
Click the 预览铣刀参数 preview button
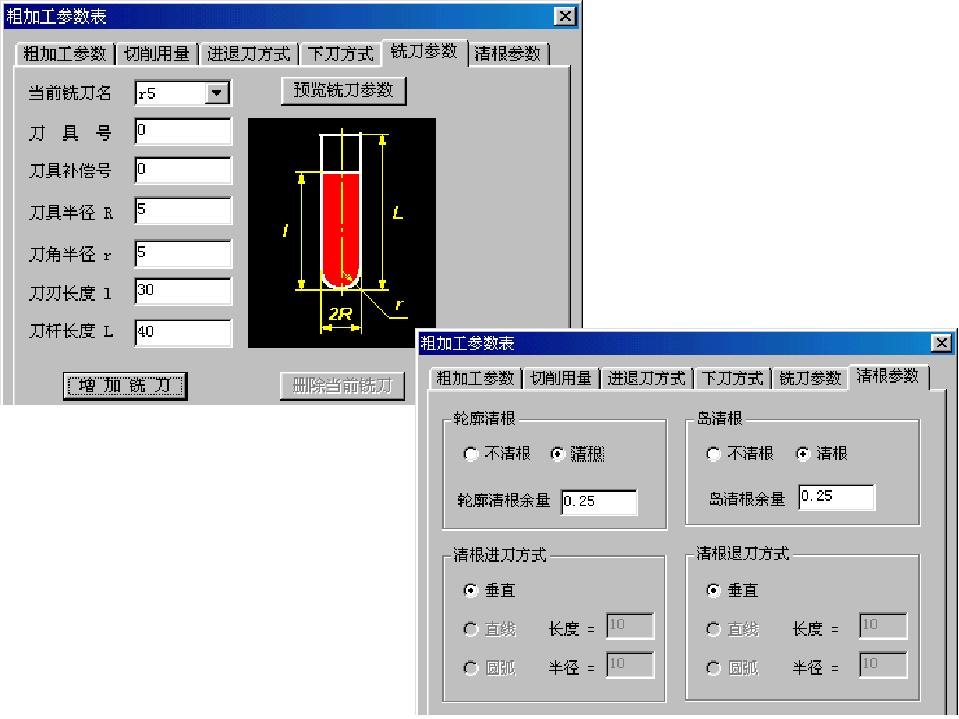pyautogui.click(x=344, y=90)
